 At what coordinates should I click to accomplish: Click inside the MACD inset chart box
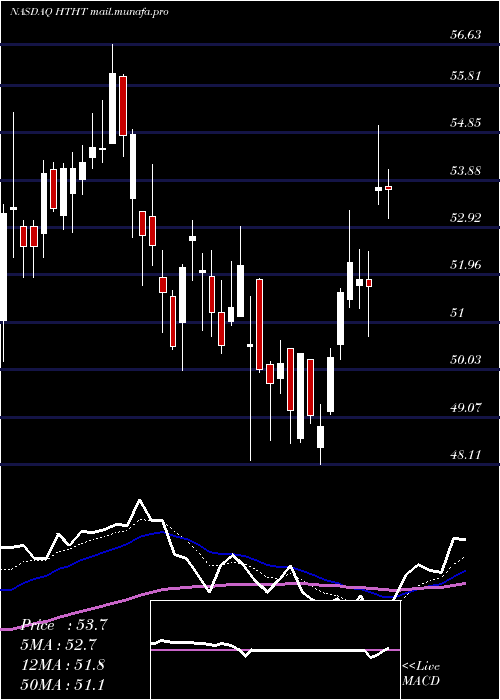pyautogui.click(x=275, y=650)
